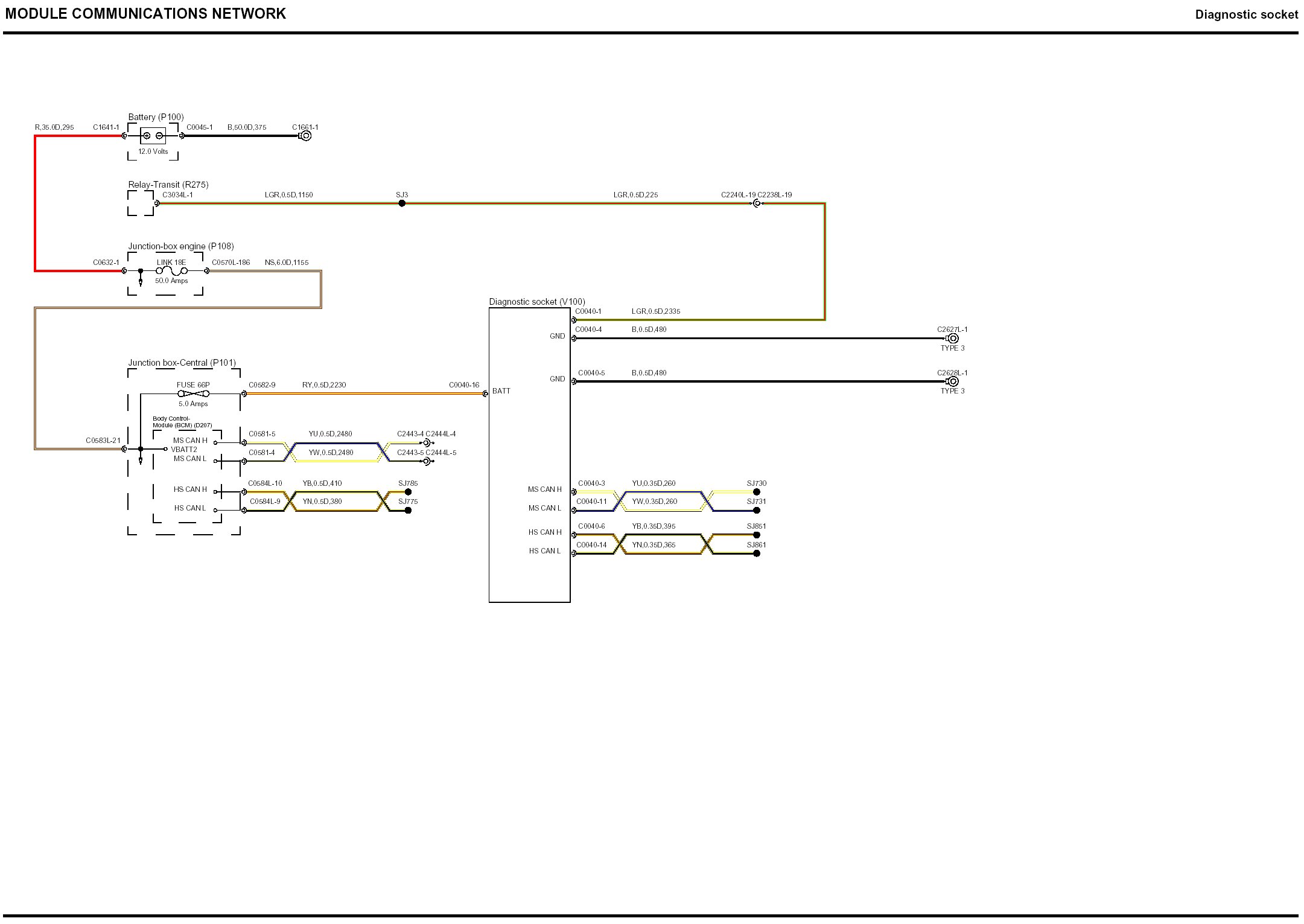Click the Junction box-Central (P101) label
The height and width of the screenshot is (924, 1304).
point(182,363)
